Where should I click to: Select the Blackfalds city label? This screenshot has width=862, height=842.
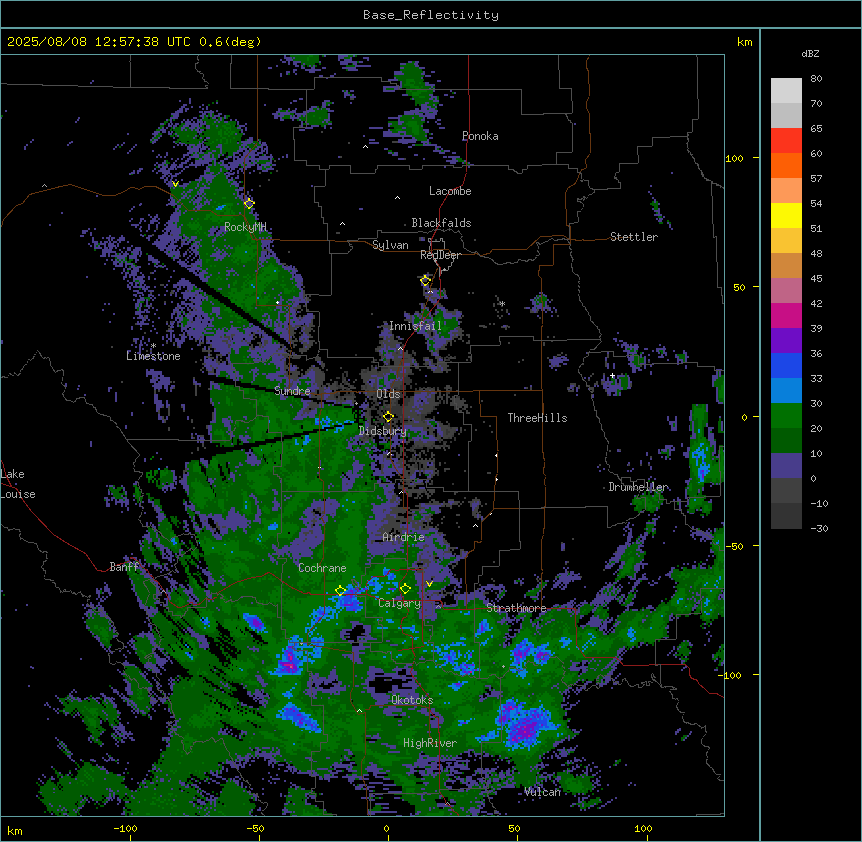(x=441, y=223)
